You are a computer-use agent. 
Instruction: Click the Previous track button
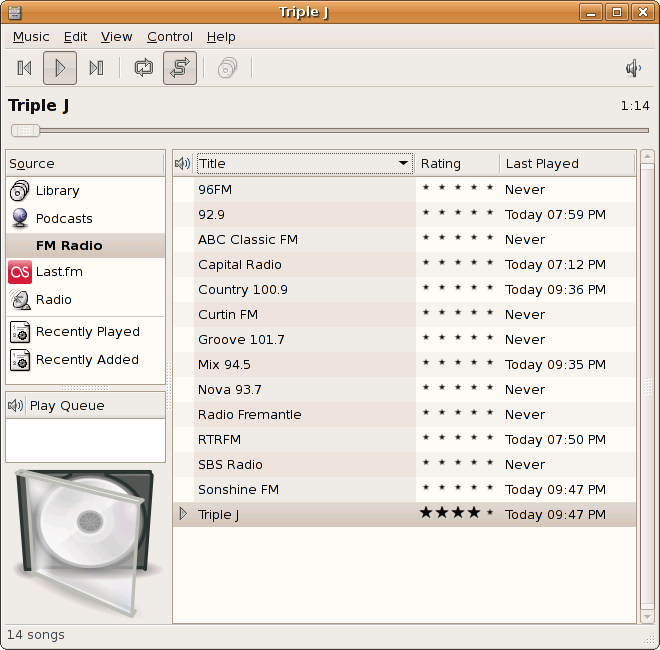(x=24, y=68)
